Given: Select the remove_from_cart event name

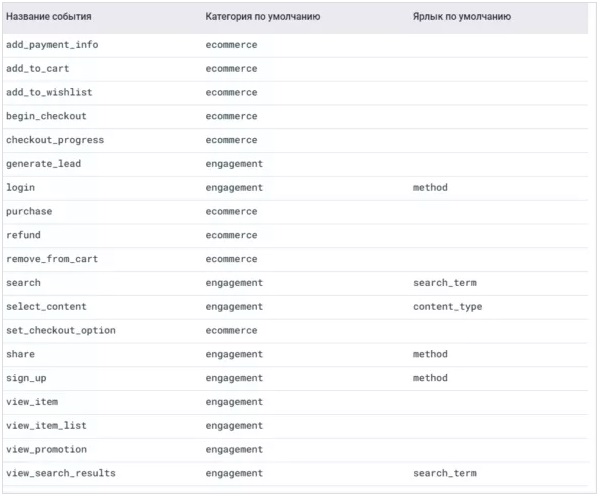Looking at the screenshot, I should click(x=52, y=259).
